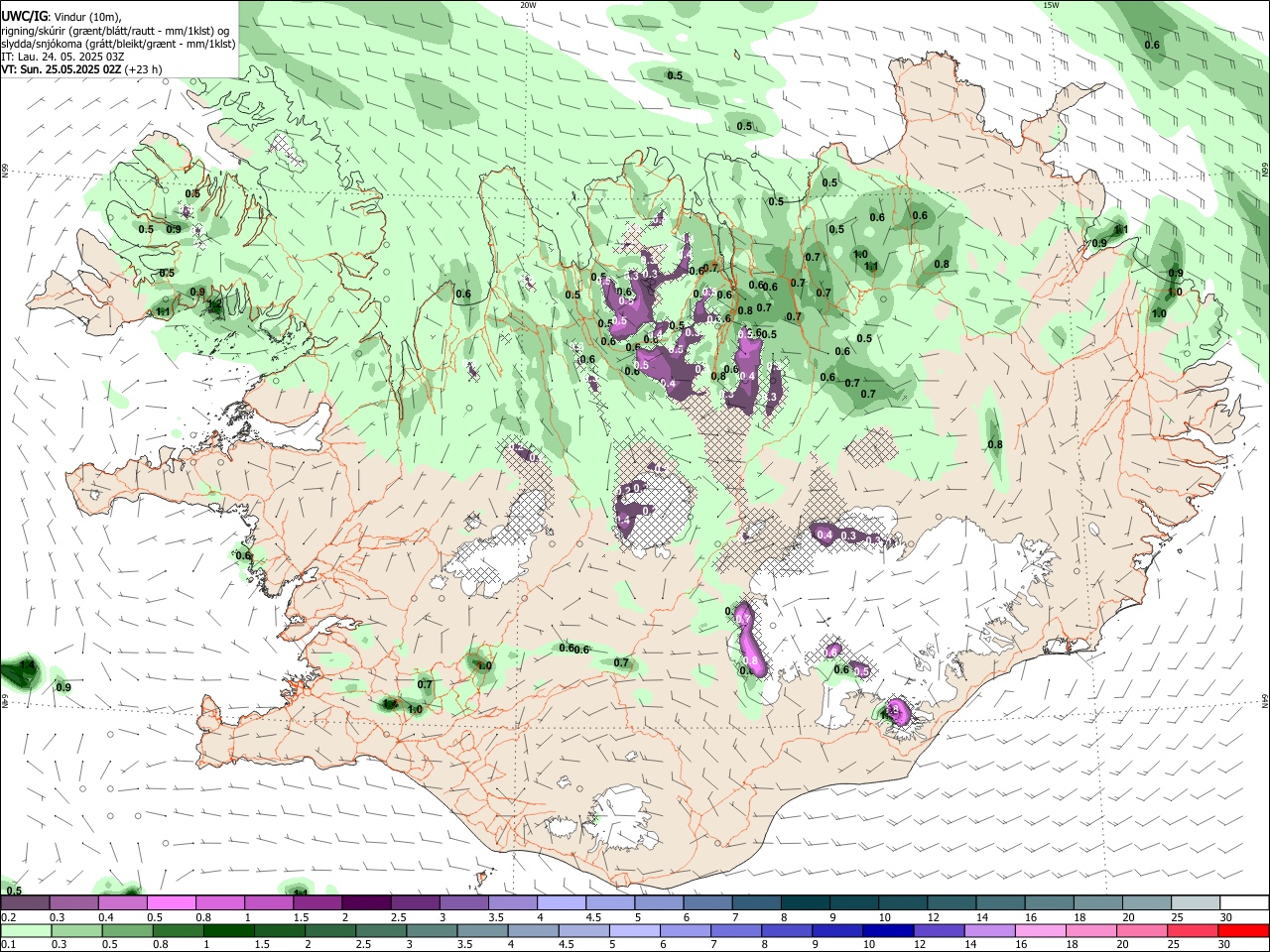Viewport: 1270px width, 952px height.
Task: Pick the pale green 0.1 swatch in the lower legend row
Action: [26, 930]
